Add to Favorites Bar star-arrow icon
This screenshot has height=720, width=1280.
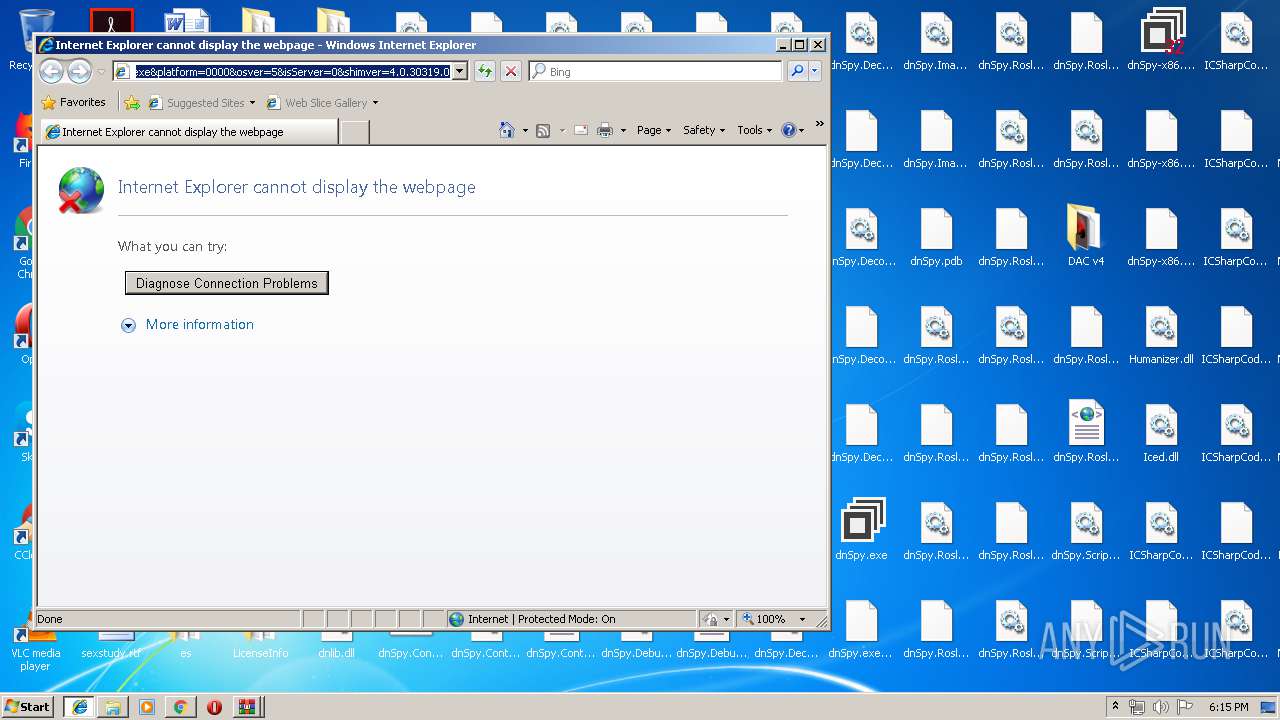click(x=132, y=102)
